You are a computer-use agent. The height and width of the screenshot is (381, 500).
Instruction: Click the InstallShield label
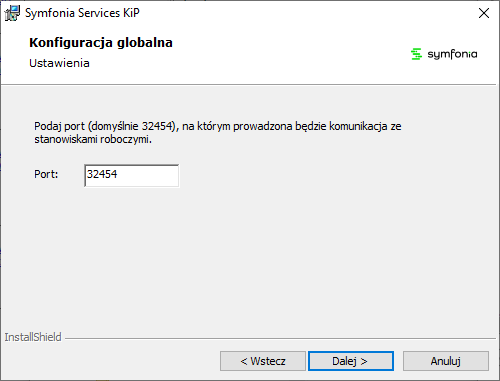[x=33, y=337]
